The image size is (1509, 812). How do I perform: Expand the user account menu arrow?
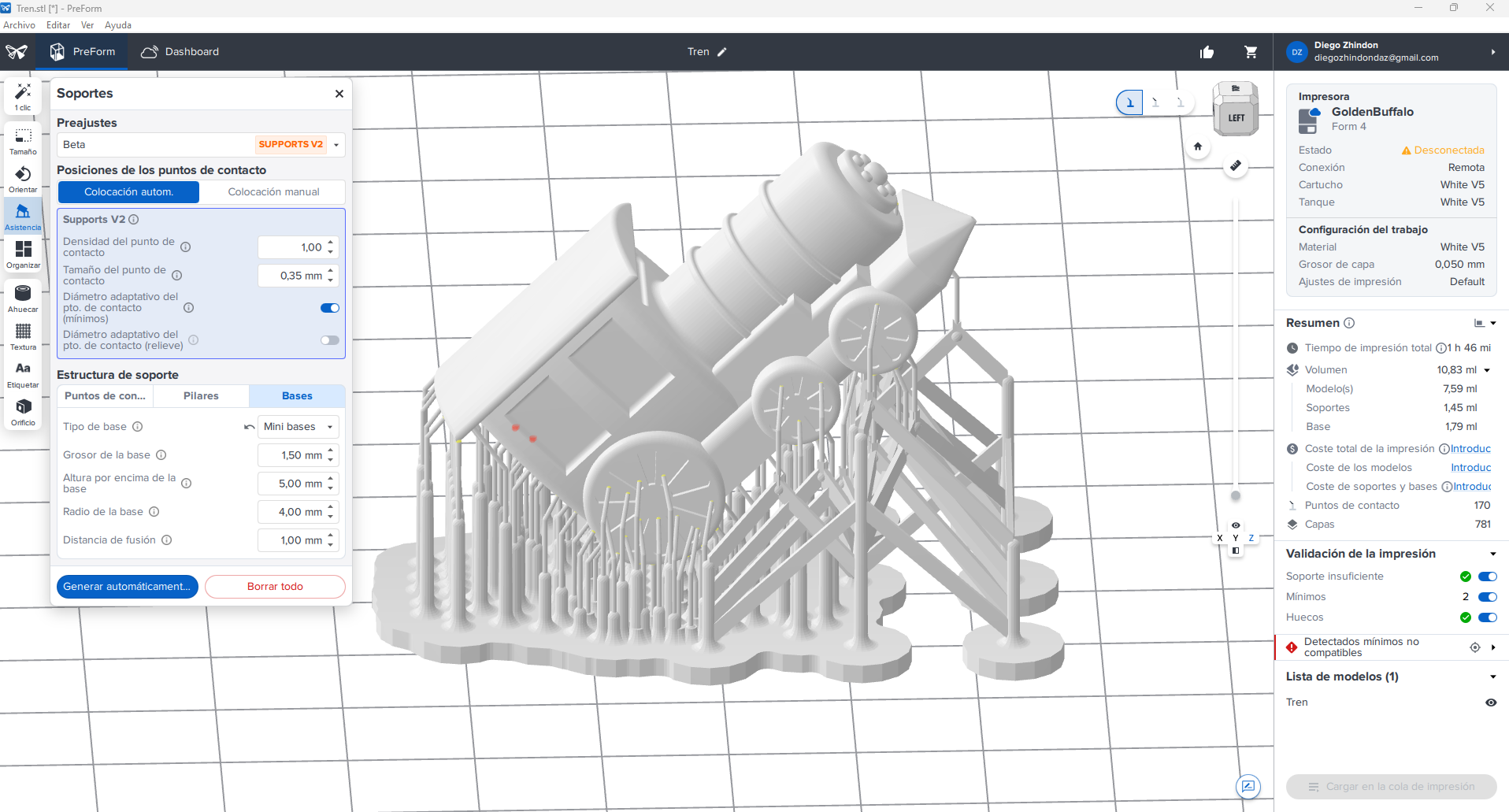coord(1493,52)
